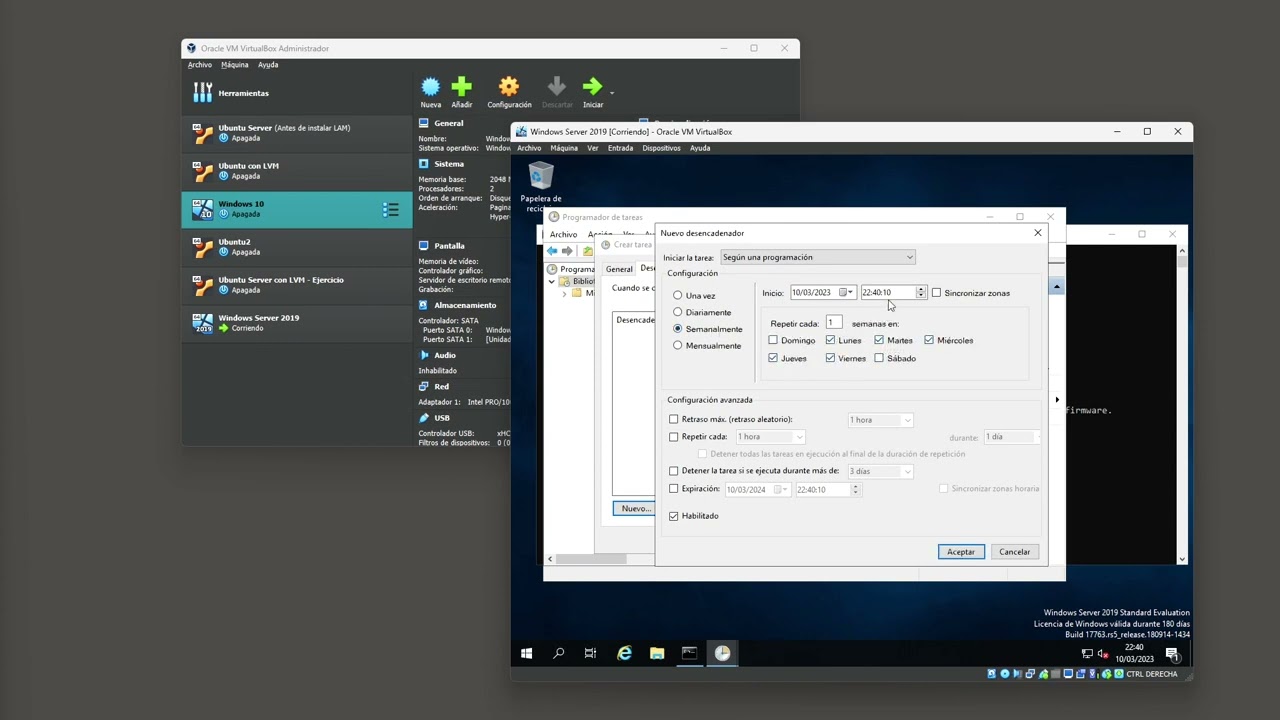Open the taskbar search magnifier icon

tap(559, 654)
